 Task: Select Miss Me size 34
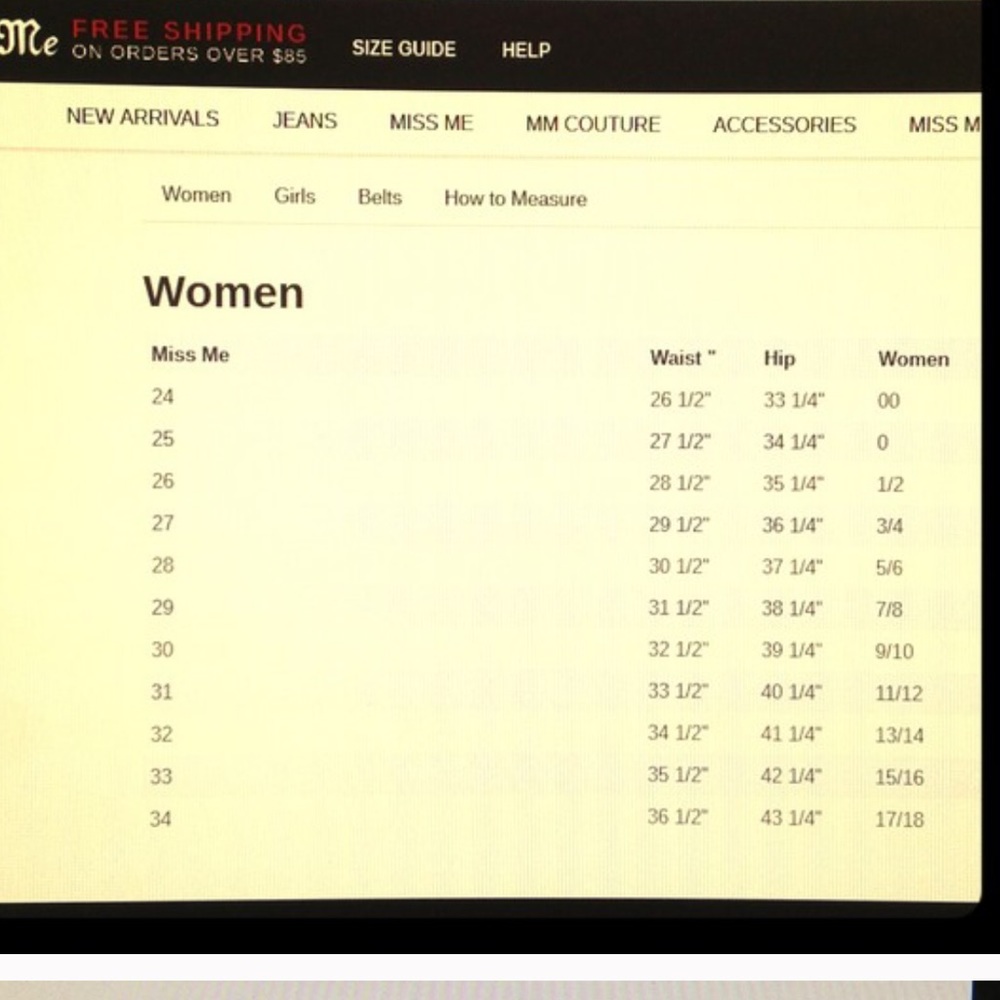(161, 818)
